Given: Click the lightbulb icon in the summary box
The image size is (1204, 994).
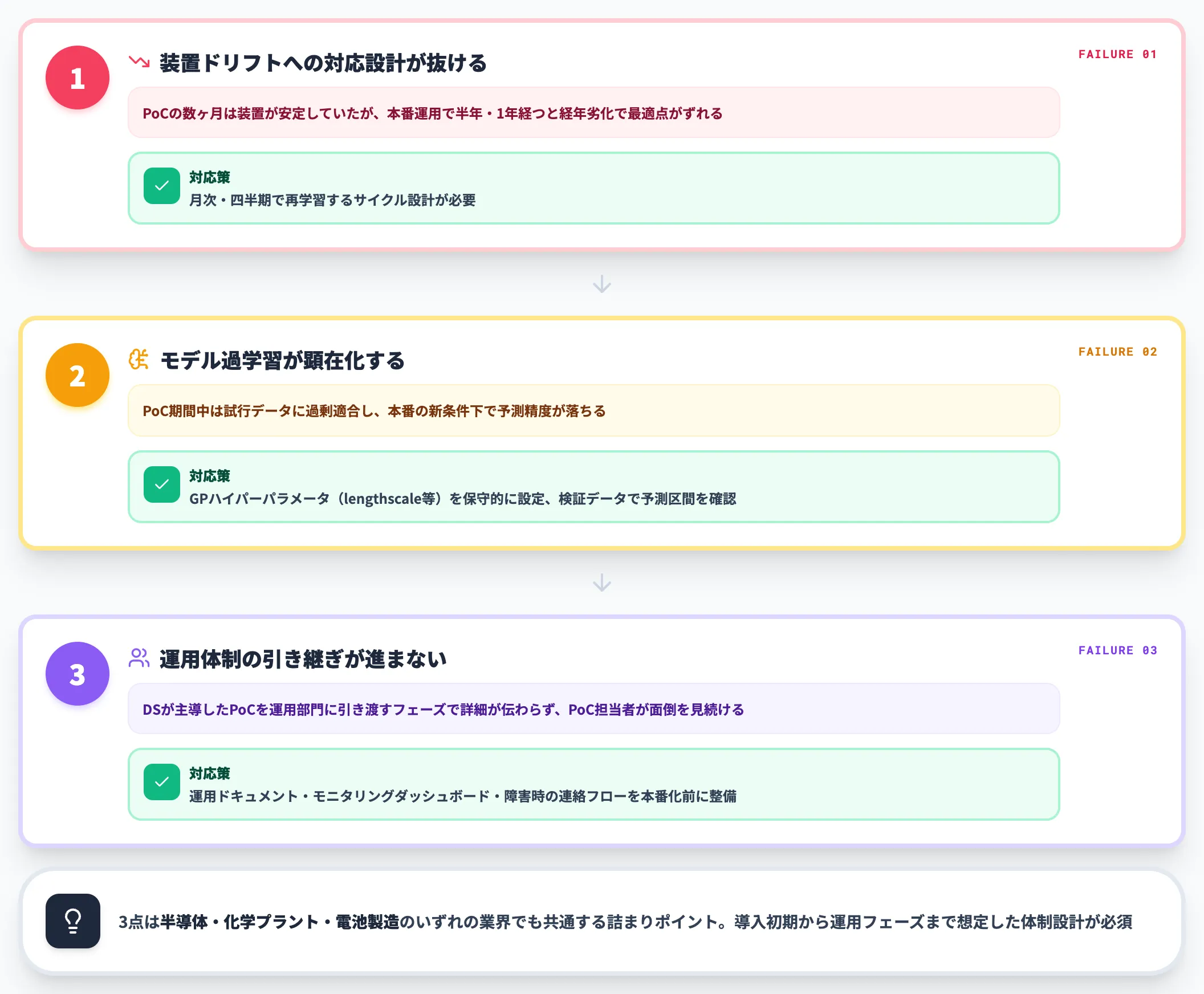Looking at the screenshot, I should click(73, 920).
